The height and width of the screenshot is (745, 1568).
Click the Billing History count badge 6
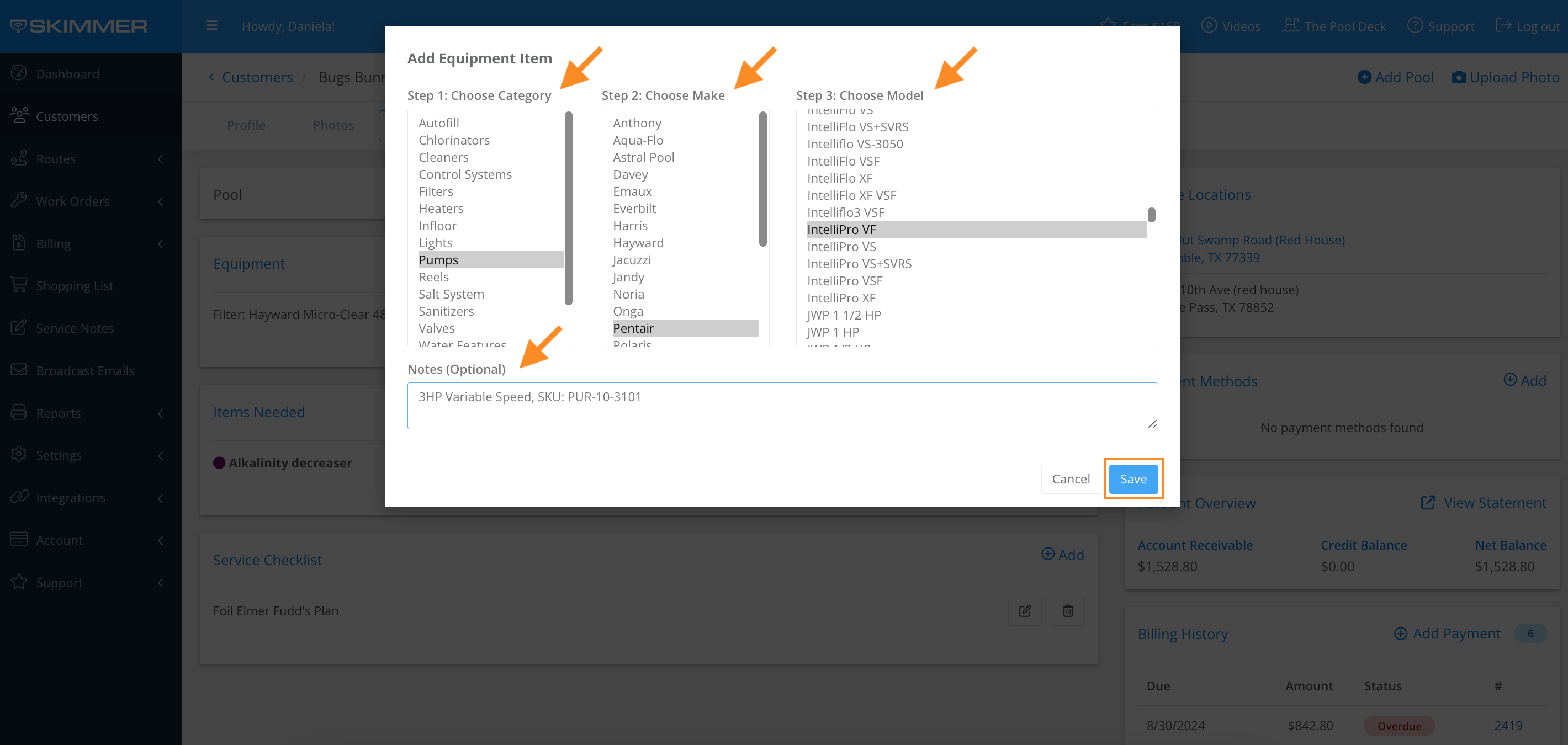tap(1530, 634)
